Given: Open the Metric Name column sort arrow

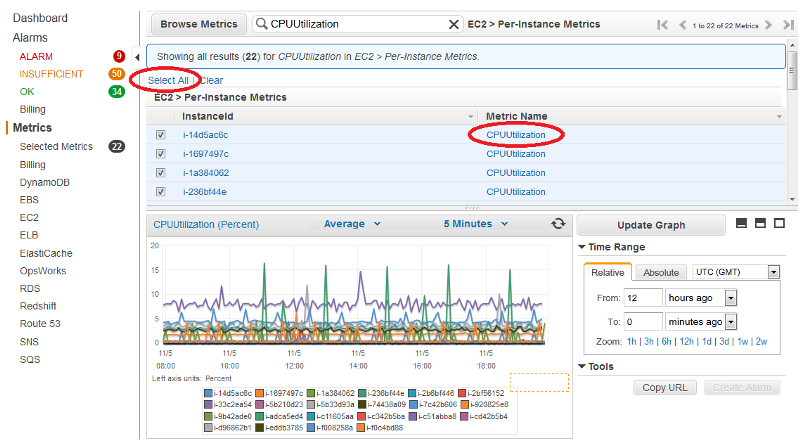Looking at the screenshot, I should click(x=779, y=116).
